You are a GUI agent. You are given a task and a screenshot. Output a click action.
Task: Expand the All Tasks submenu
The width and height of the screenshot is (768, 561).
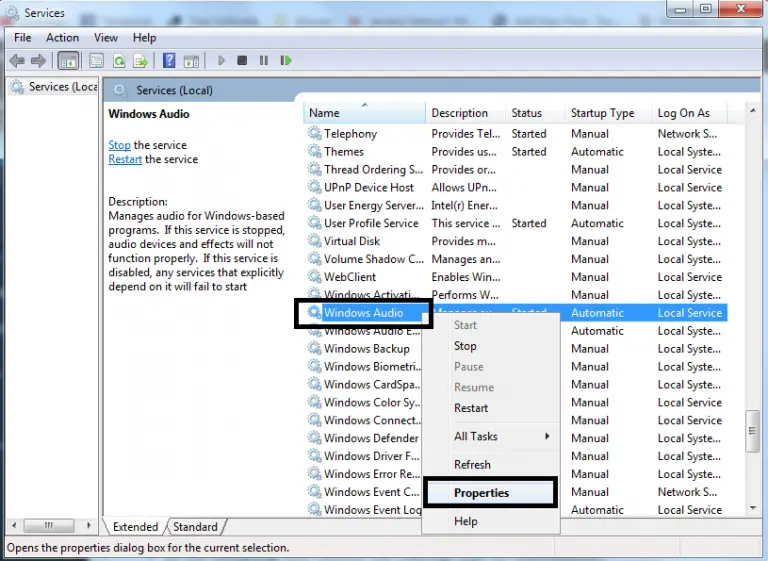(491, 436)
